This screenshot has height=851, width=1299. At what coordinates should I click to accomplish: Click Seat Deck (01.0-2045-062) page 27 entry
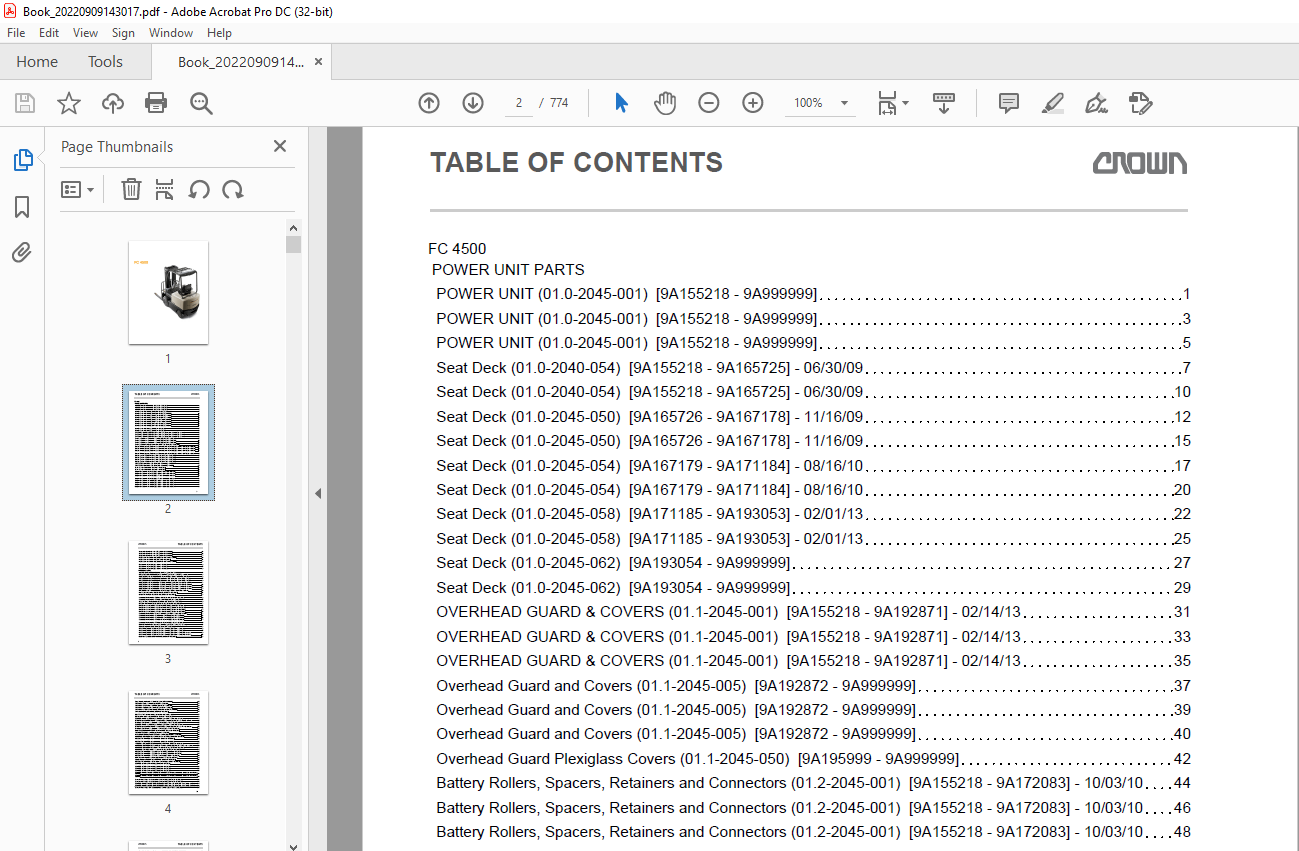[x=813, y=563]
